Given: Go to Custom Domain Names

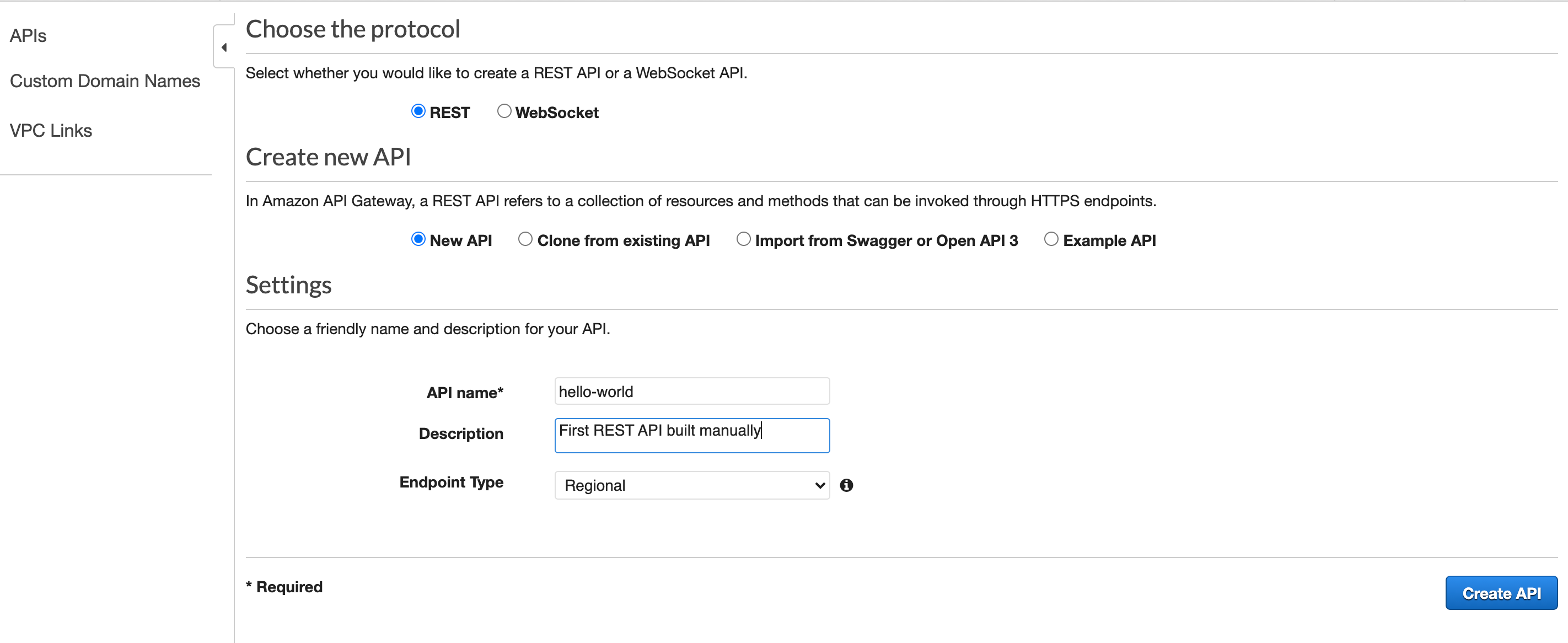Looking at the screenshot, I should (x=105, y=81).
